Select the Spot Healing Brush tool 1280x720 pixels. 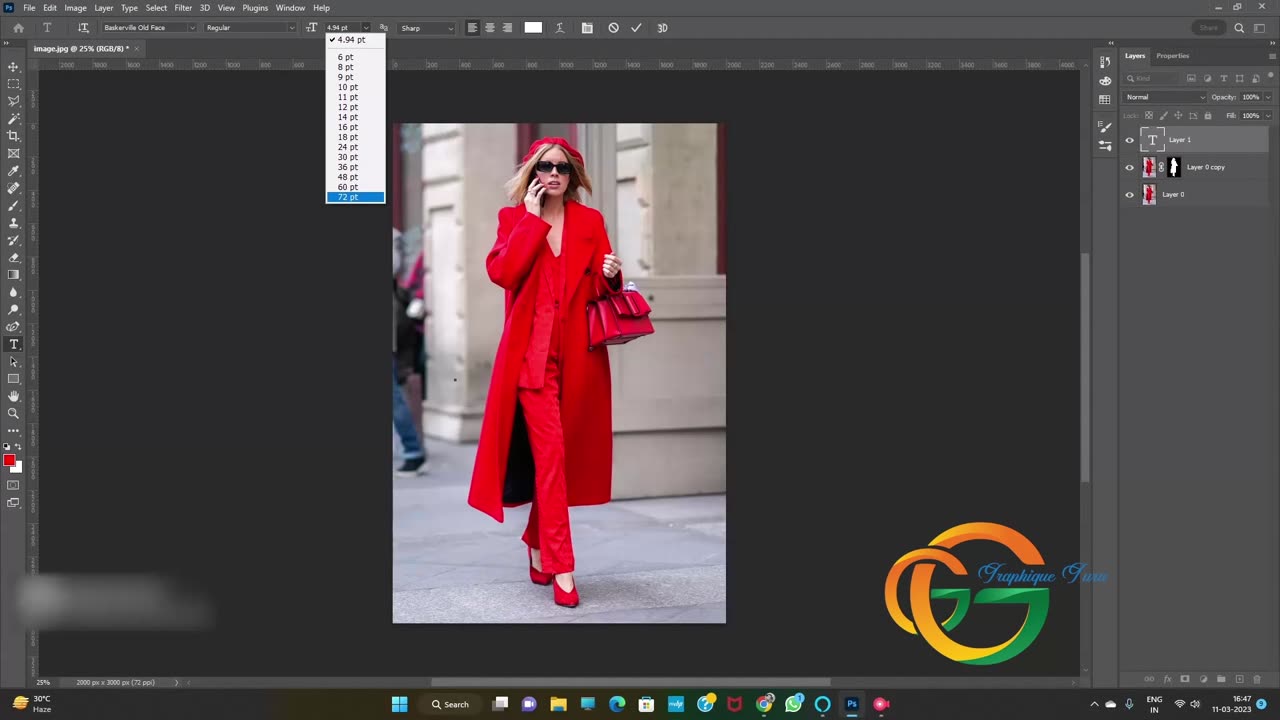tap(13, 188)
